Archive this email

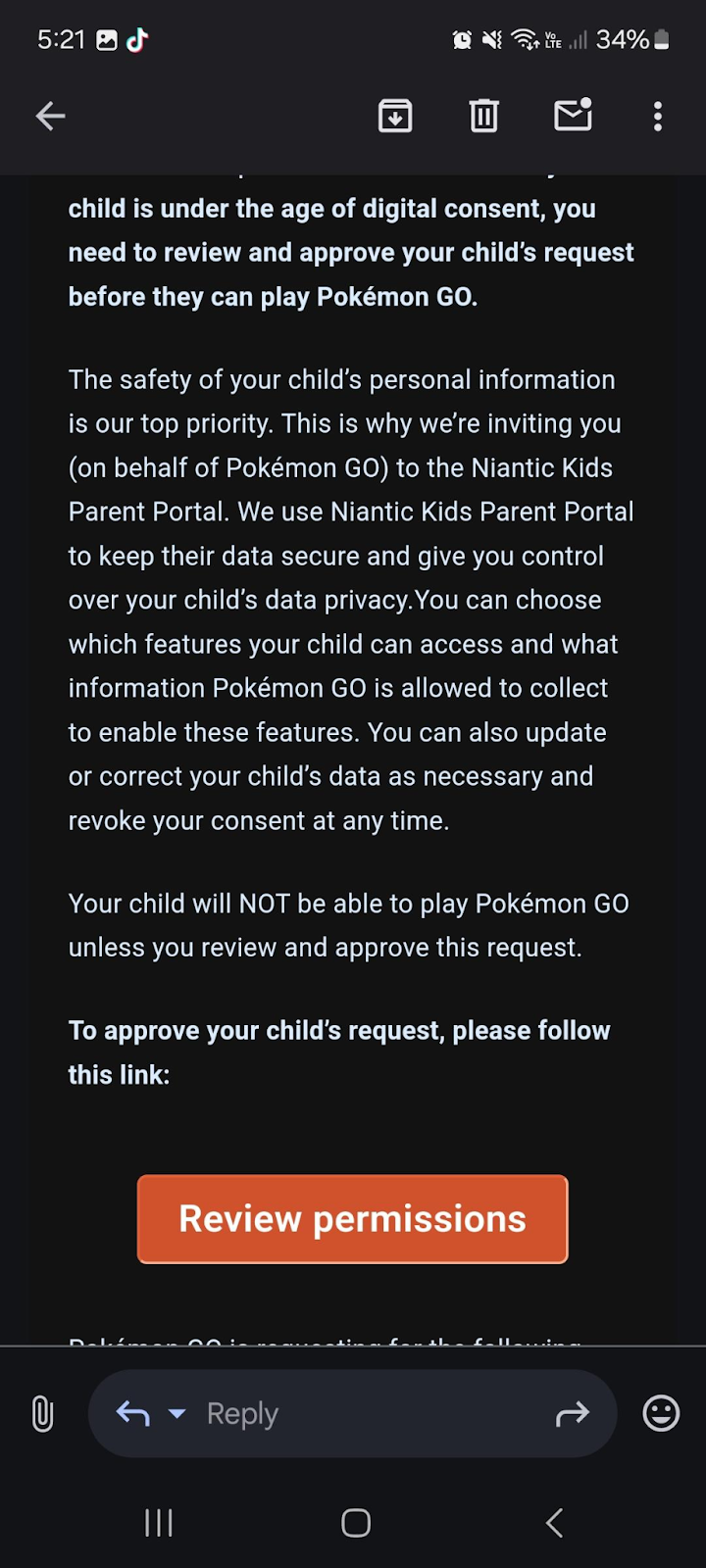395,117
